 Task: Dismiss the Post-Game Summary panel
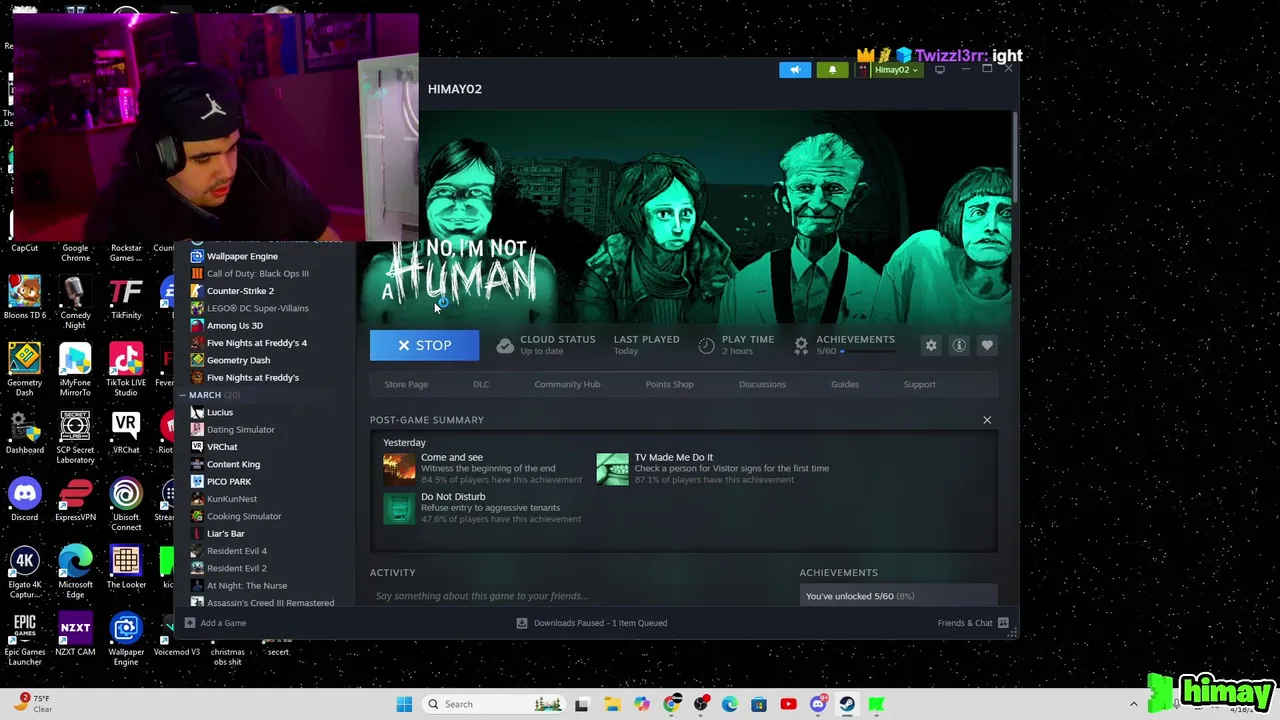[987, 420]
